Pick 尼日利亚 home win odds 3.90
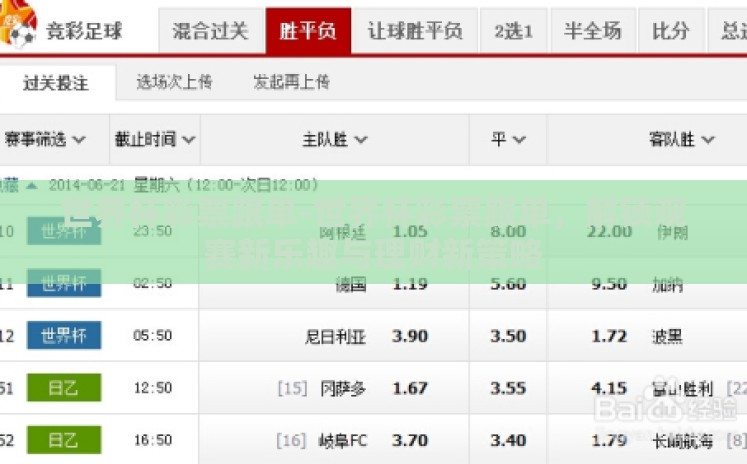 410,336
